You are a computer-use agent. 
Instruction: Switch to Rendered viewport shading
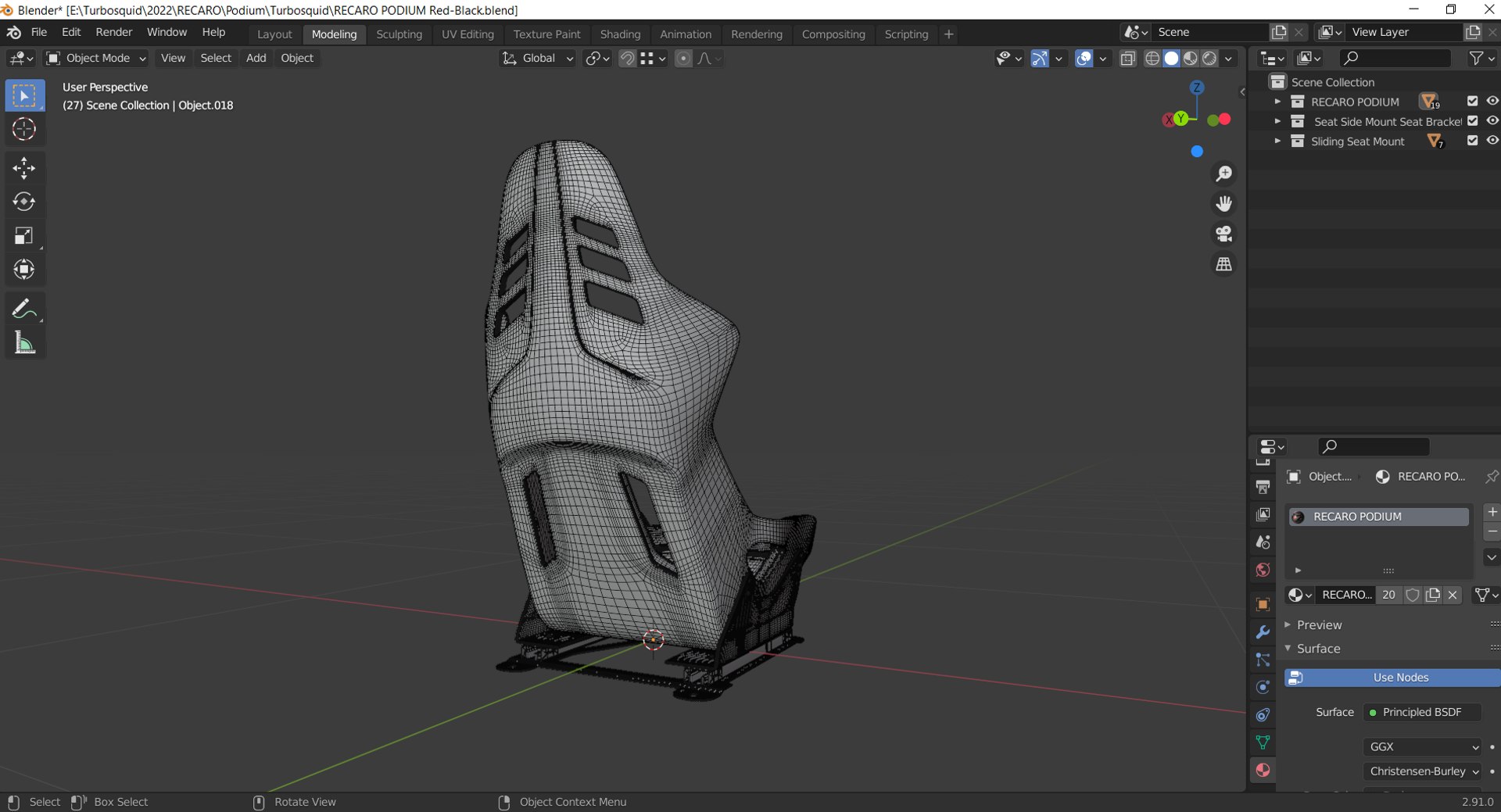tap(1209, 58)
